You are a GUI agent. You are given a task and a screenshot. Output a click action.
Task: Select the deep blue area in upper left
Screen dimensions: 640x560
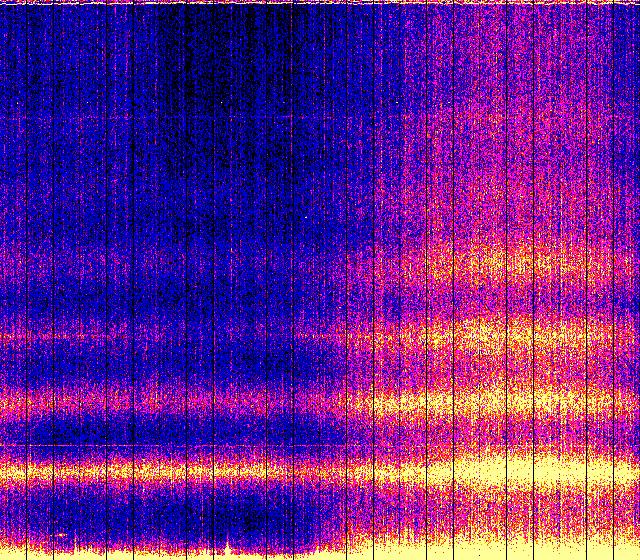pyautogui.click(x=60, y=100)
